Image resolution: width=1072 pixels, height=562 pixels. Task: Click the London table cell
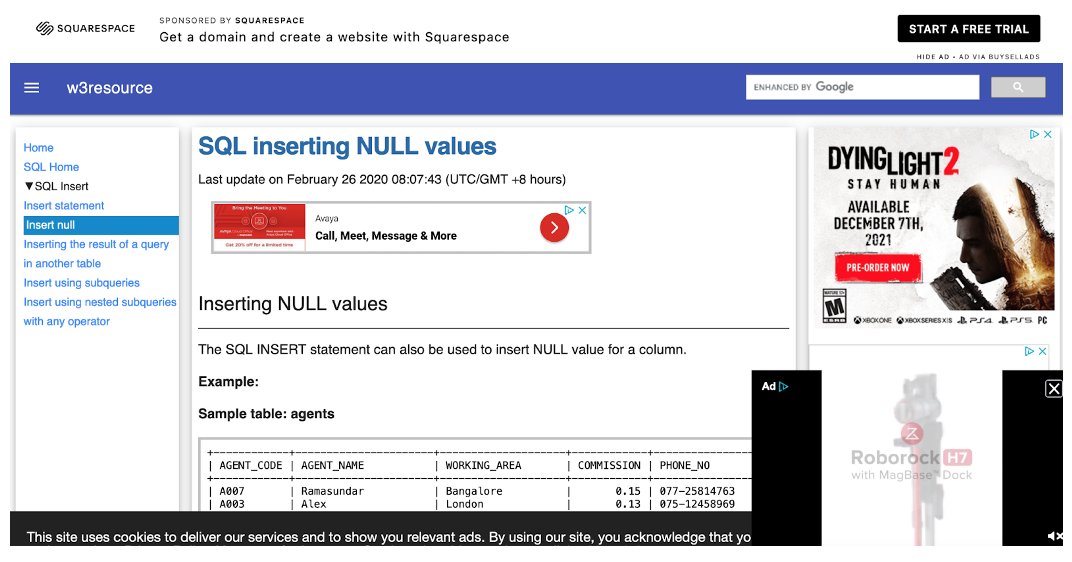coord(464,504)
